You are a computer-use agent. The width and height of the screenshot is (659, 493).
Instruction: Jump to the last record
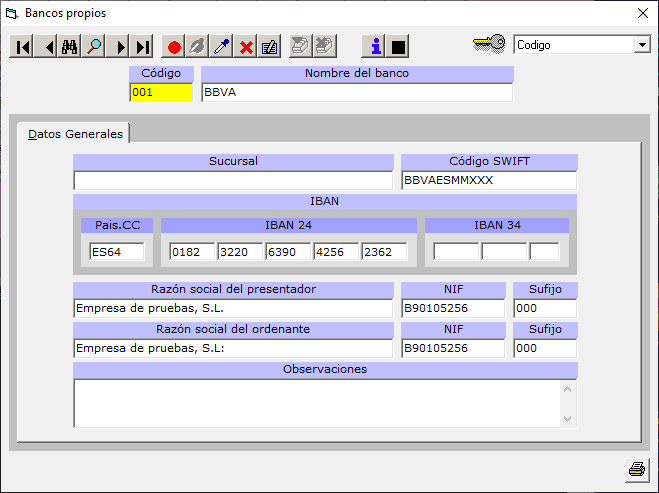pyautogui.click(x=143, y=47)
